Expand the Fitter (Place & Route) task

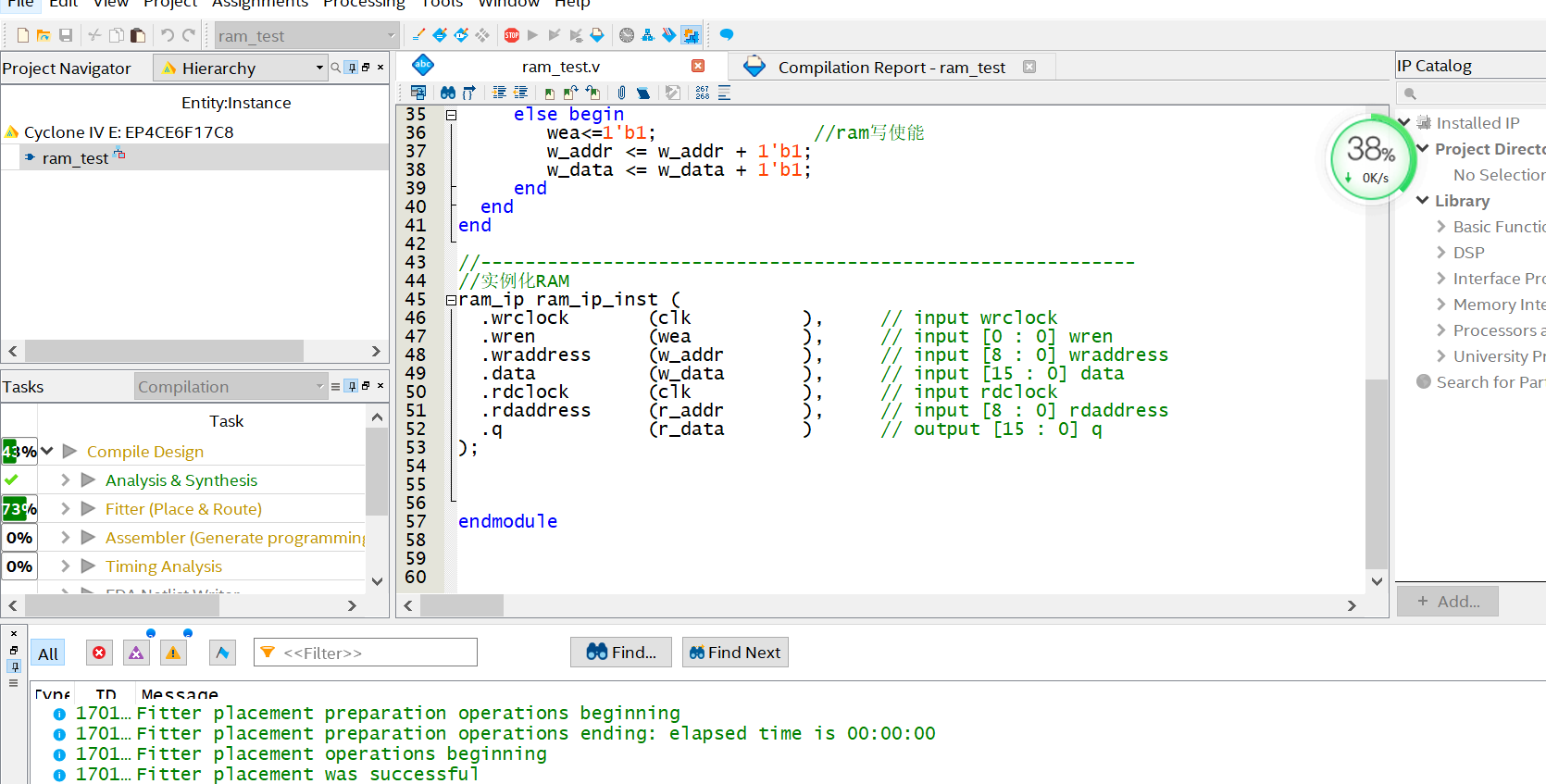point(65,509)
